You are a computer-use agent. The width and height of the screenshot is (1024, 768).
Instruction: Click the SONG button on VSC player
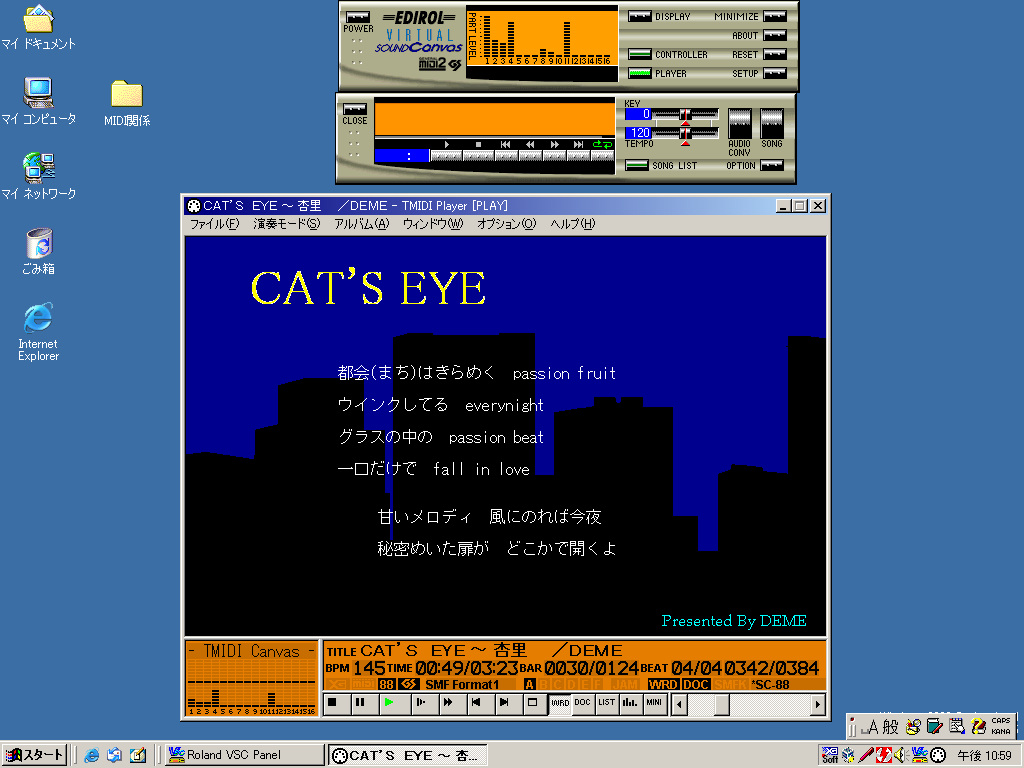(771, 123)
